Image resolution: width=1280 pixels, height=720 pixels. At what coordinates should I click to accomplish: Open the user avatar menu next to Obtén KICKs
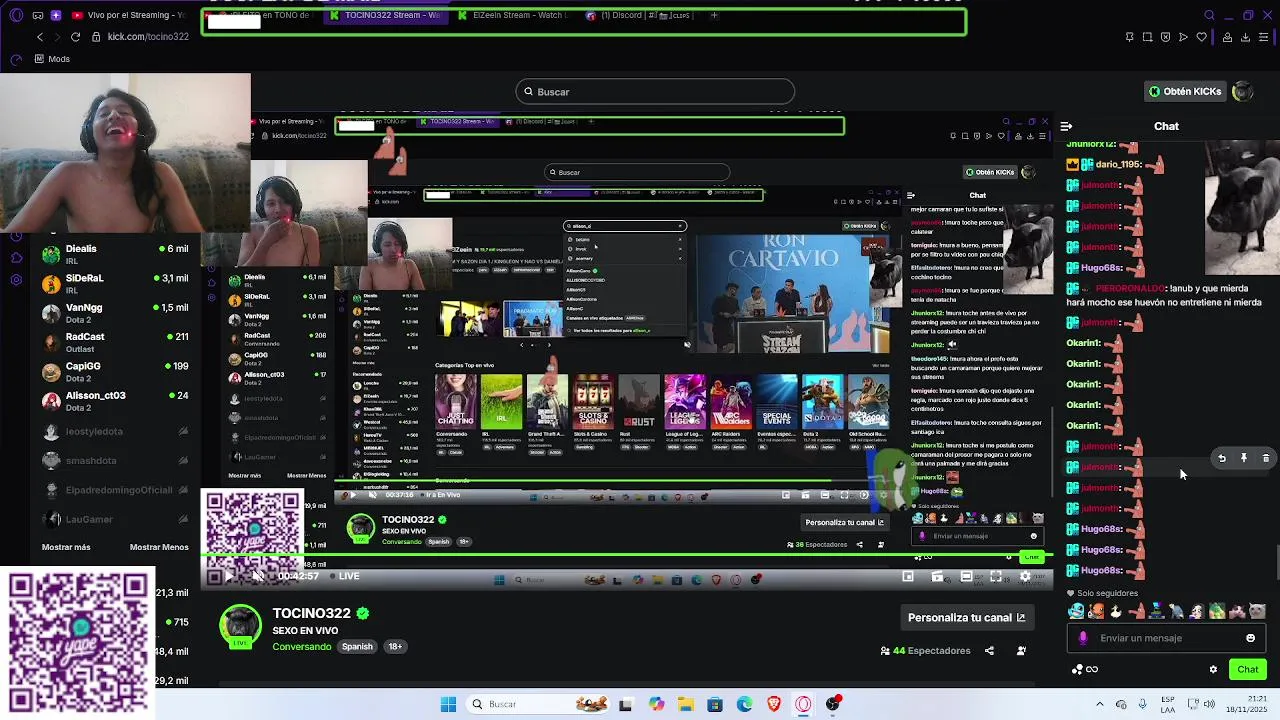1242,91
